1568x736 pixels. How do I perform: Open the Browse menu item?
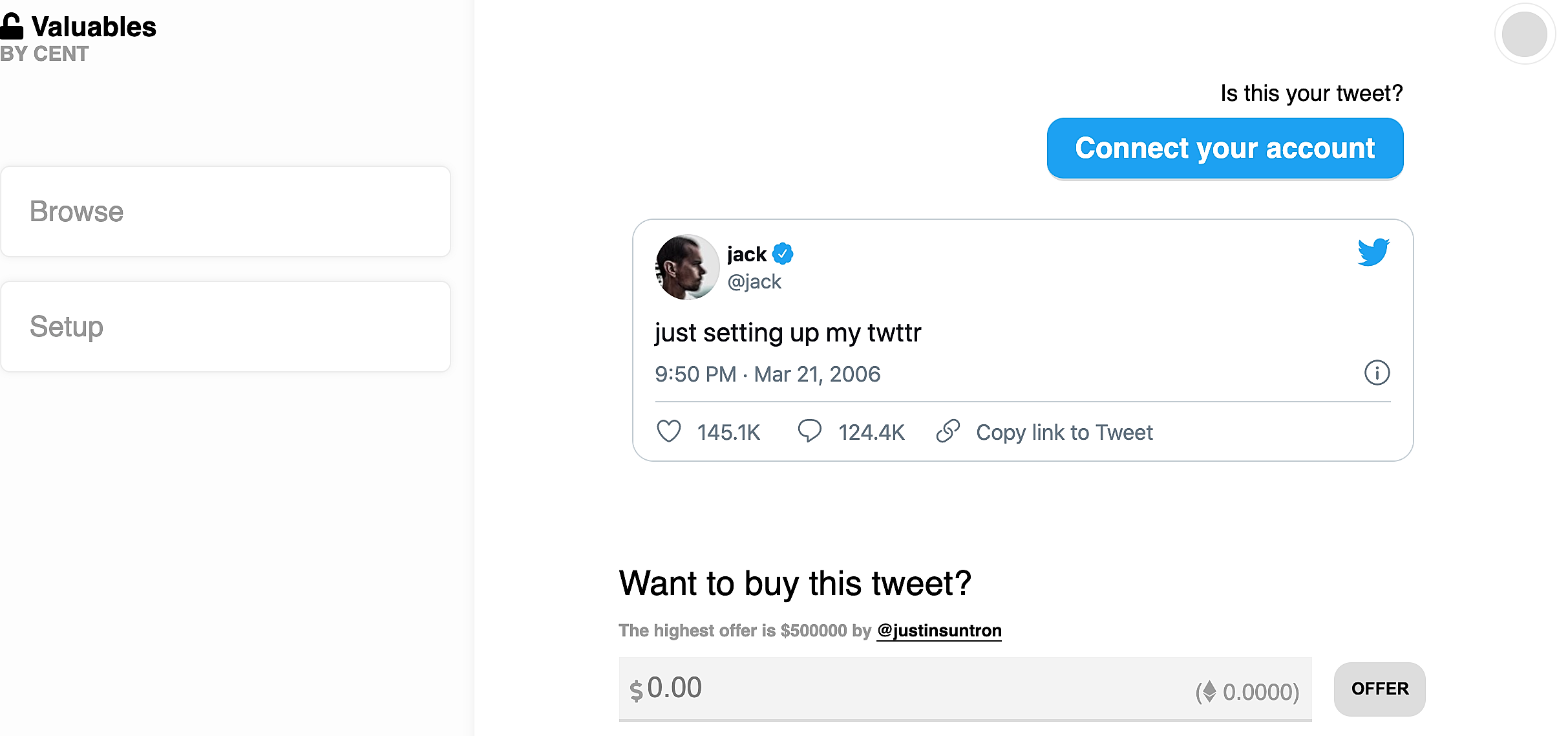click(226, 211)
